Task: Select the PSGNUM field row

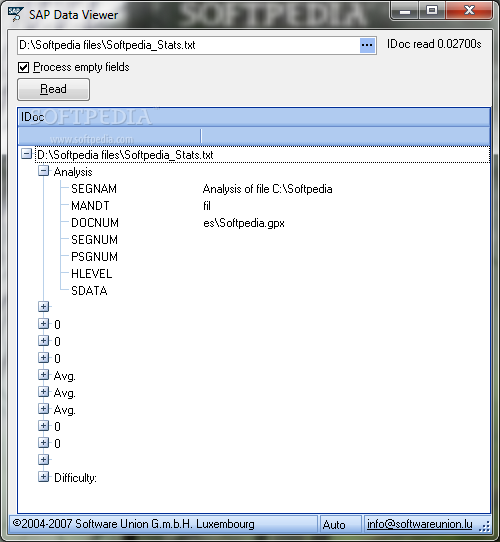Action: click(x=94, y=256)
